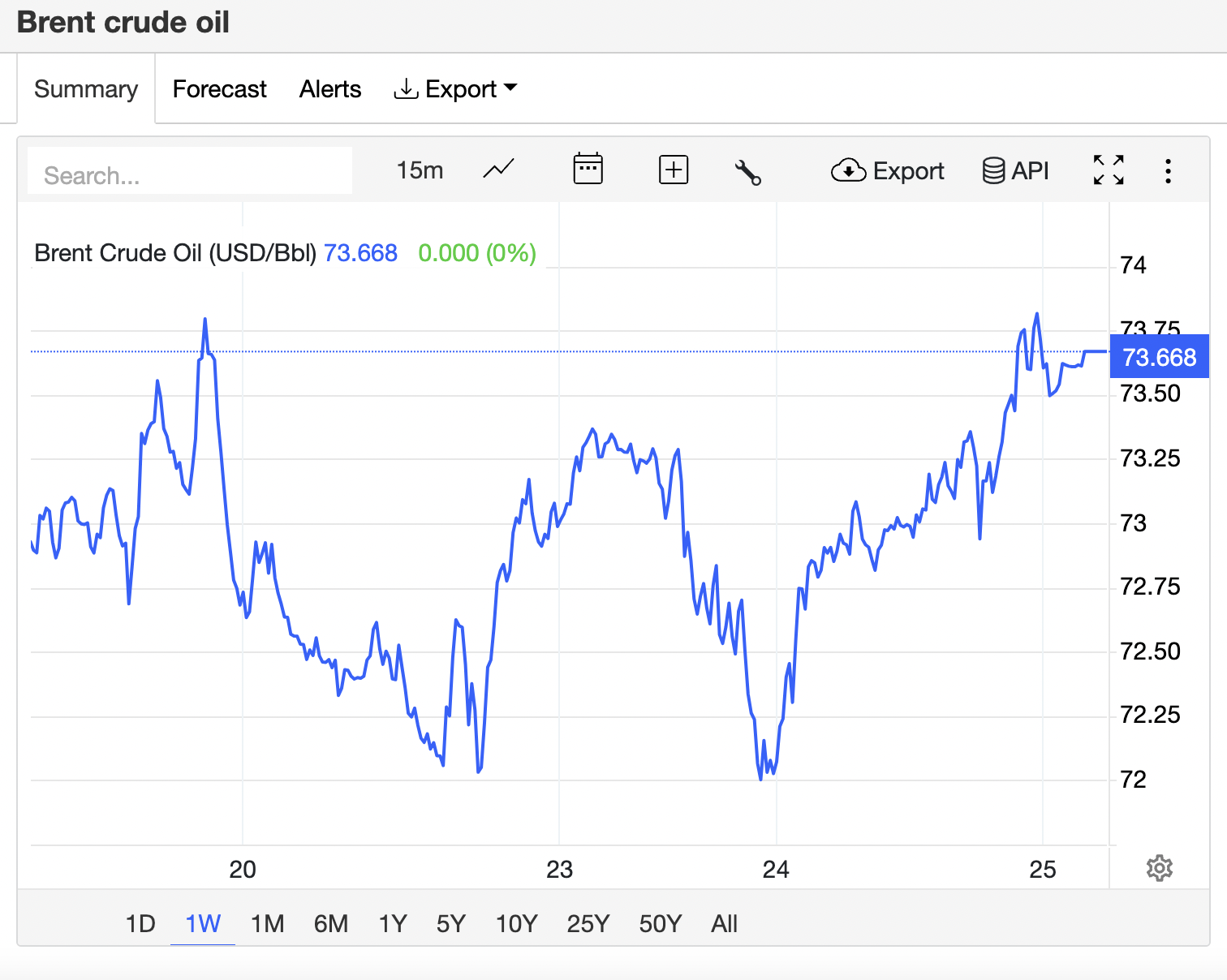Click the 73.668 current price label on the axis
Screen dimensions: 1227x980
click(x=1159, y=357)
